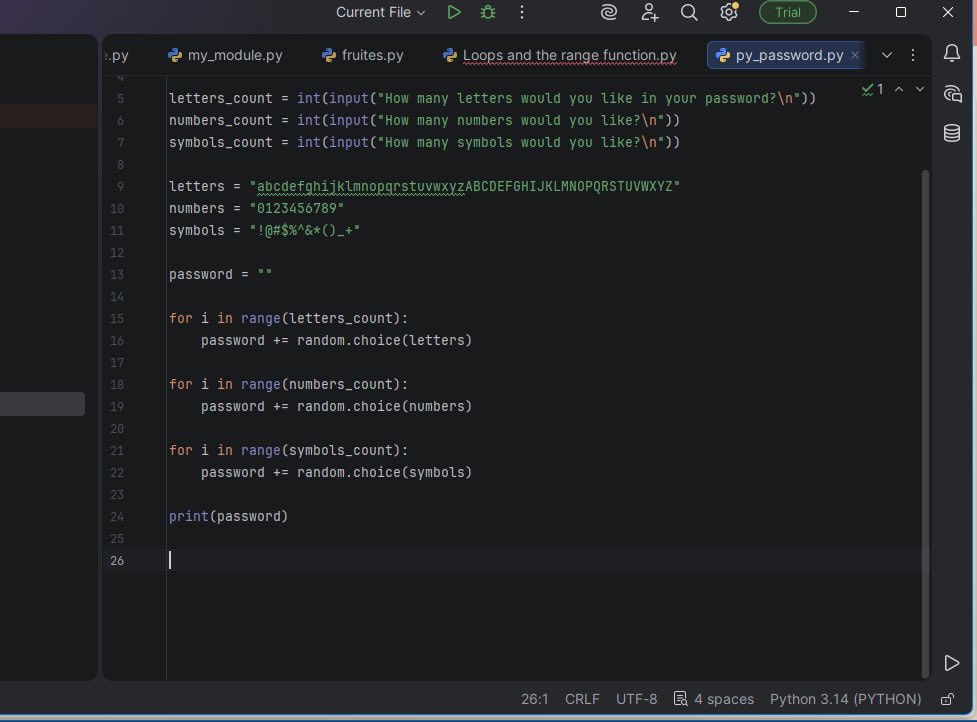Open editor tab options three-dot menu
The height and width of the screenshot is (722, 977).
(913, 55)
